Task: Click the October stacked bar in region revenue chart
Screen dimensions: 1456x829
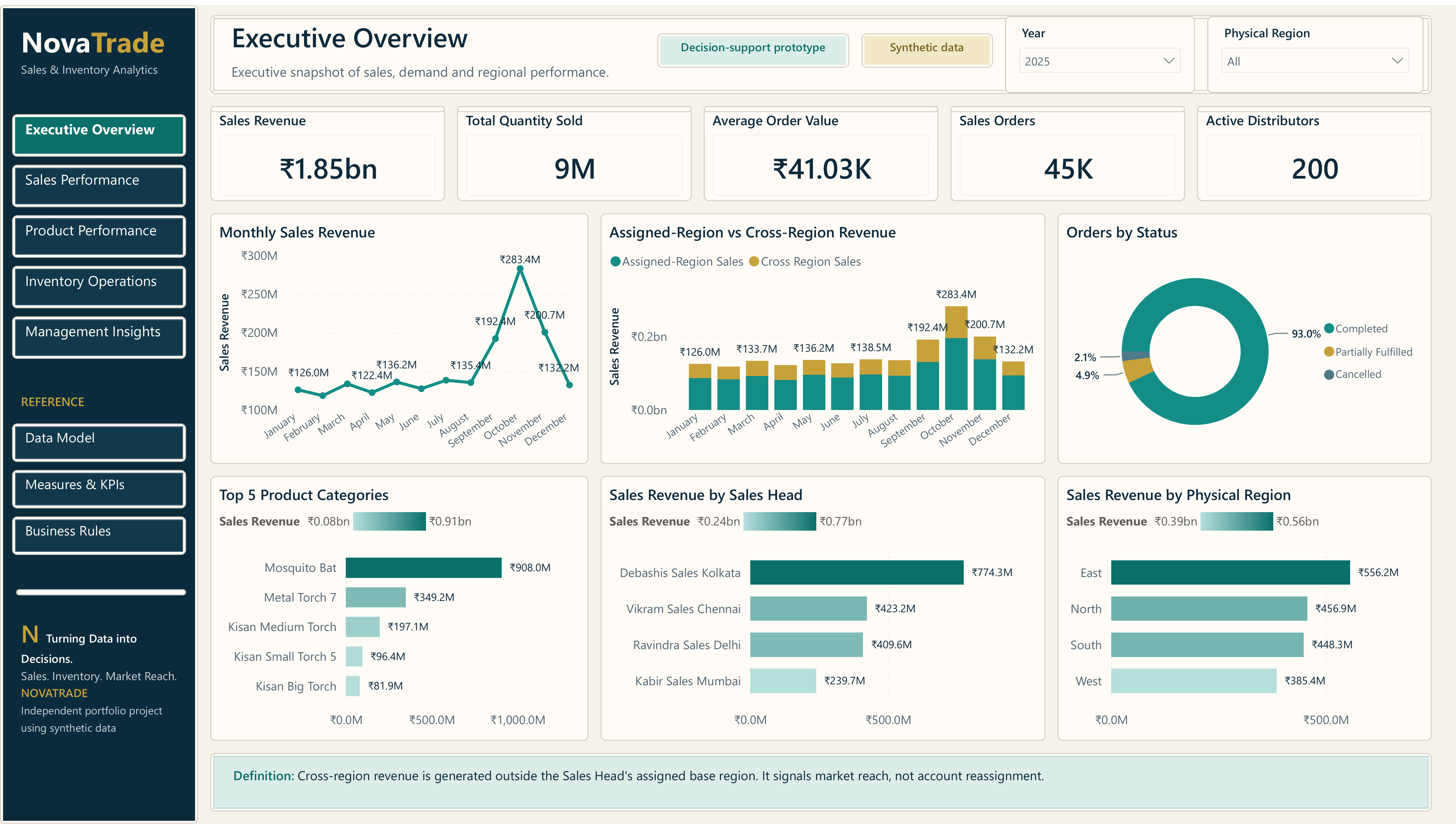Action: click(x=956, y=358)
